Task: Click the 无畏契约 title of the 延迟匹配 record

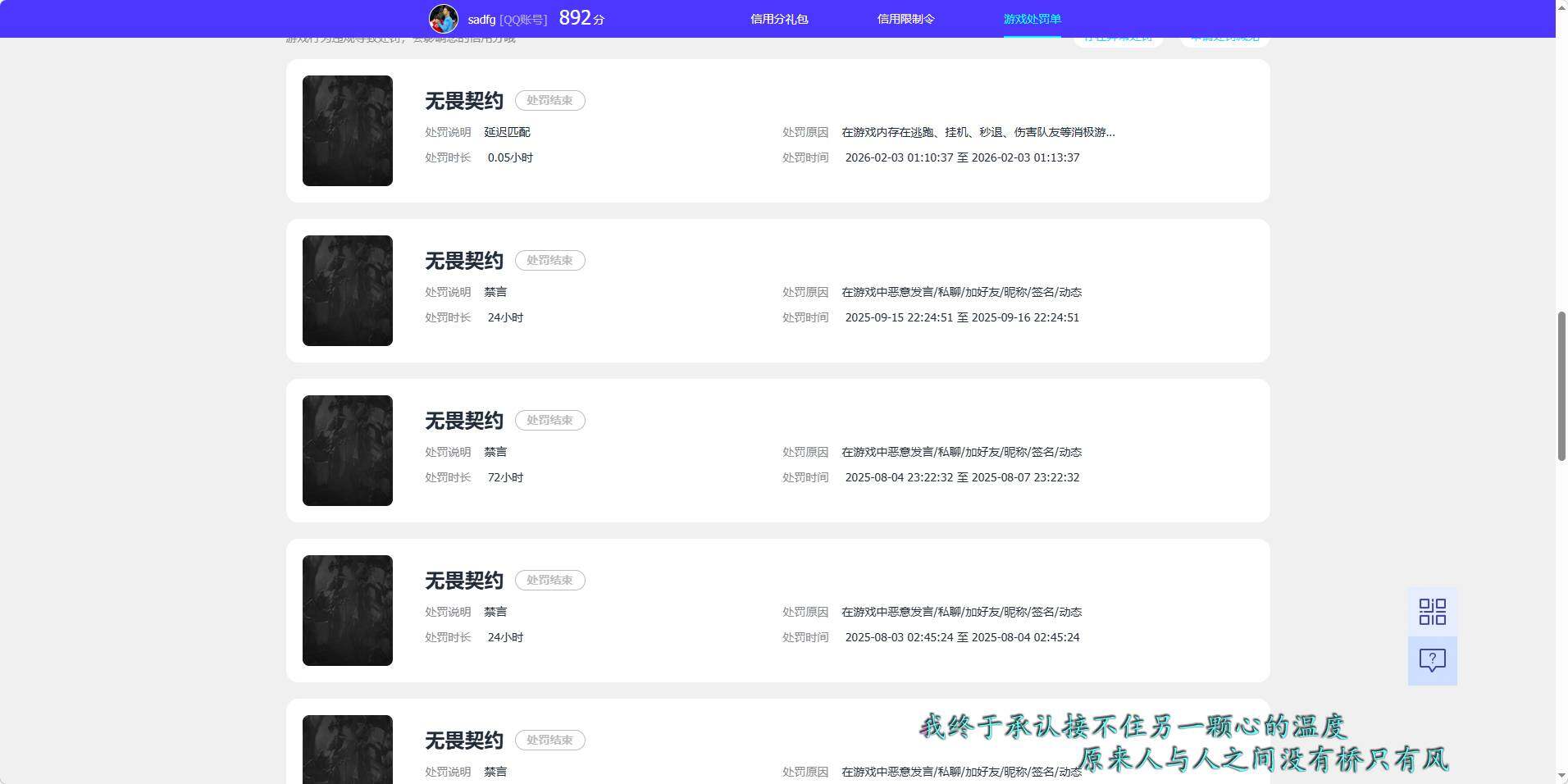Action: pos(463,101)
